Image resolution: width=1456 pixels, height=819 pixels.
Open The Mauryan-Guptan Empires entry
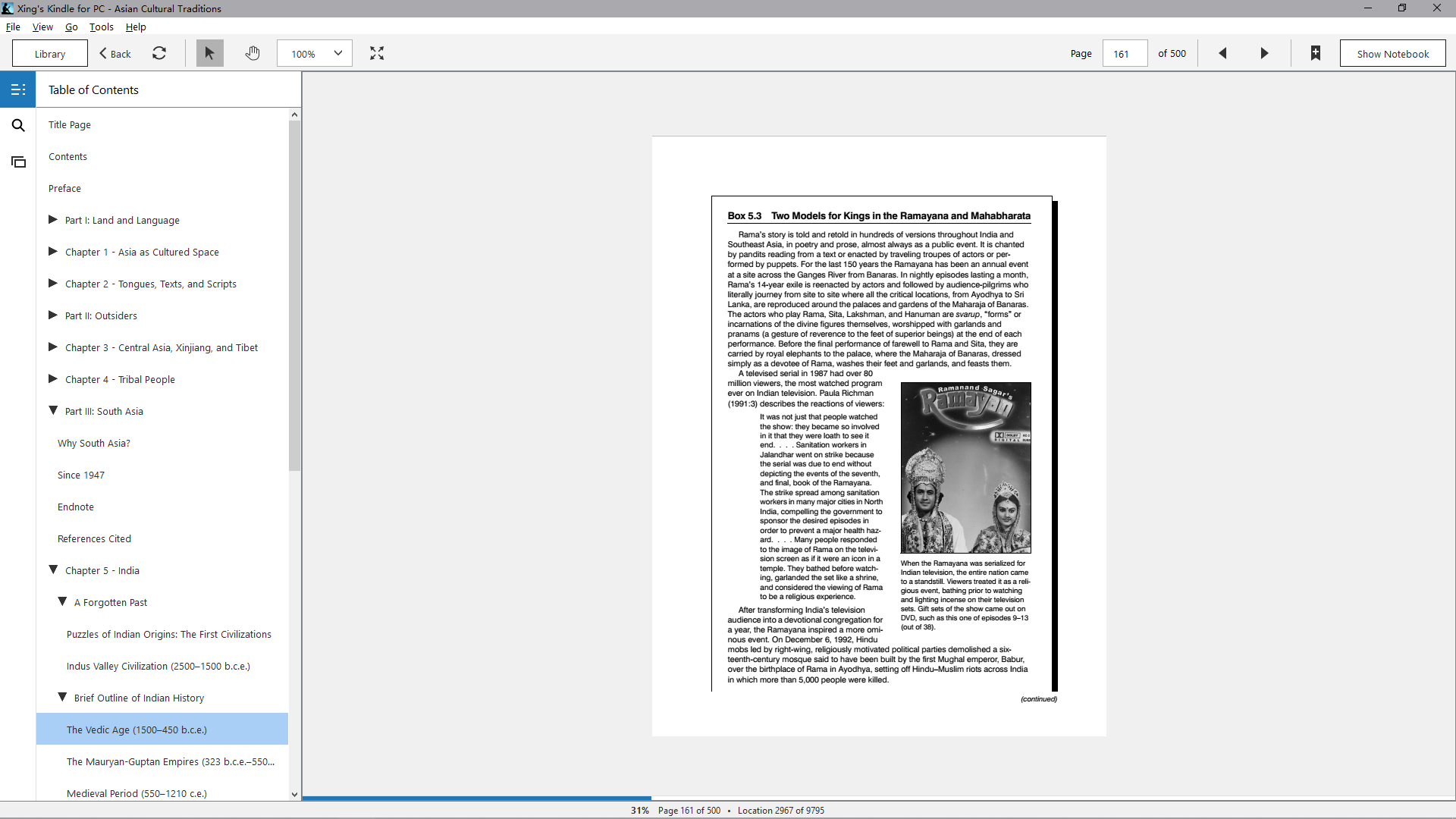[171, 761]
